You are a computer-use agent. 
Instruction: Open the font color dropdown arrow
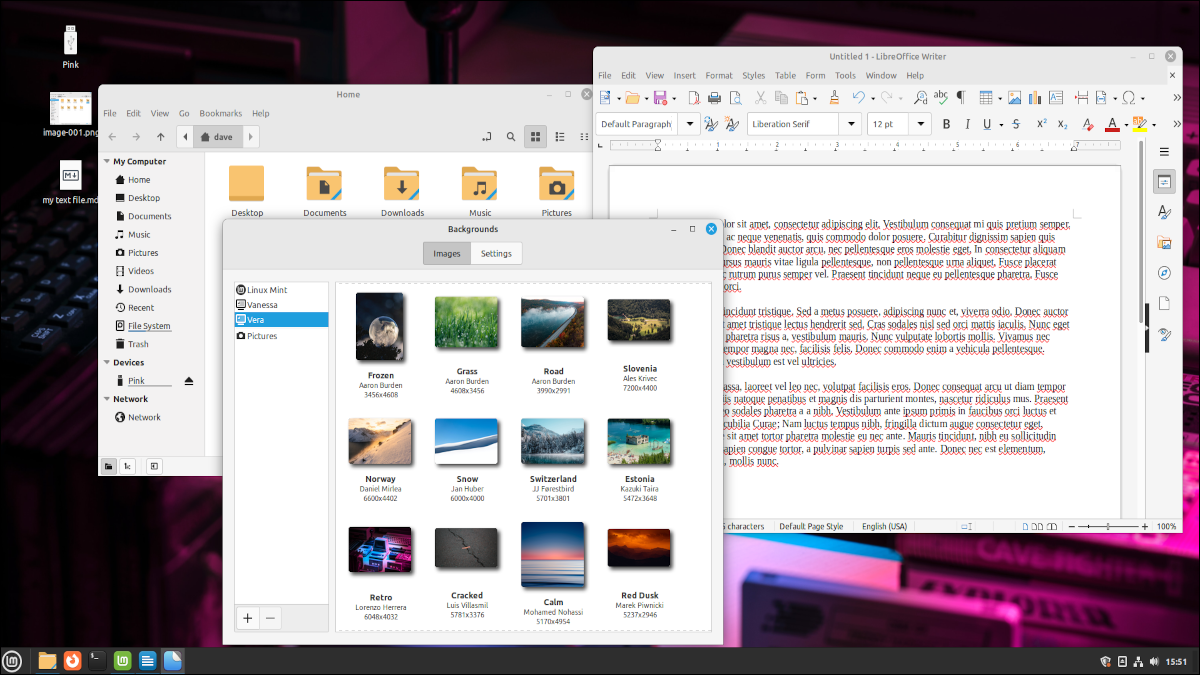1126,125
